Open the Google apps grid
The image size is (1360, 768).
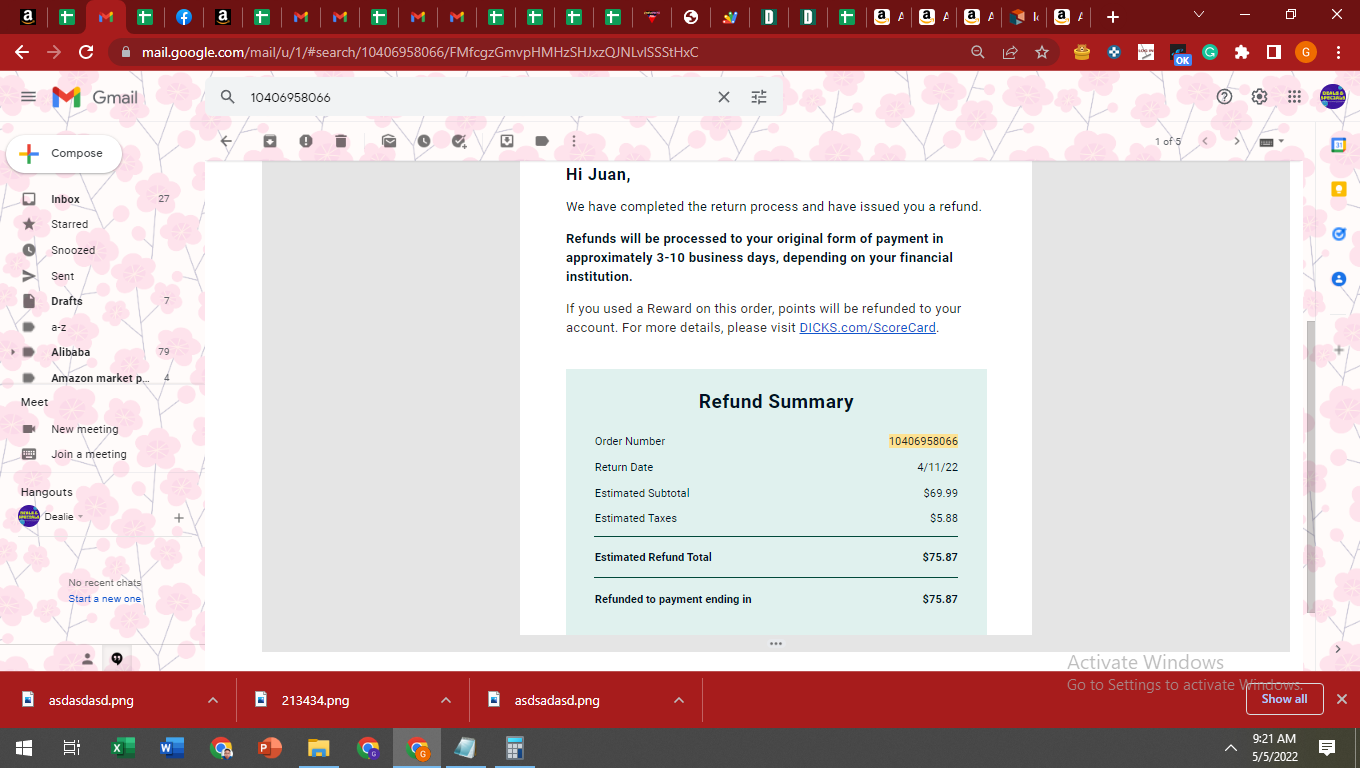(1294, 97)
